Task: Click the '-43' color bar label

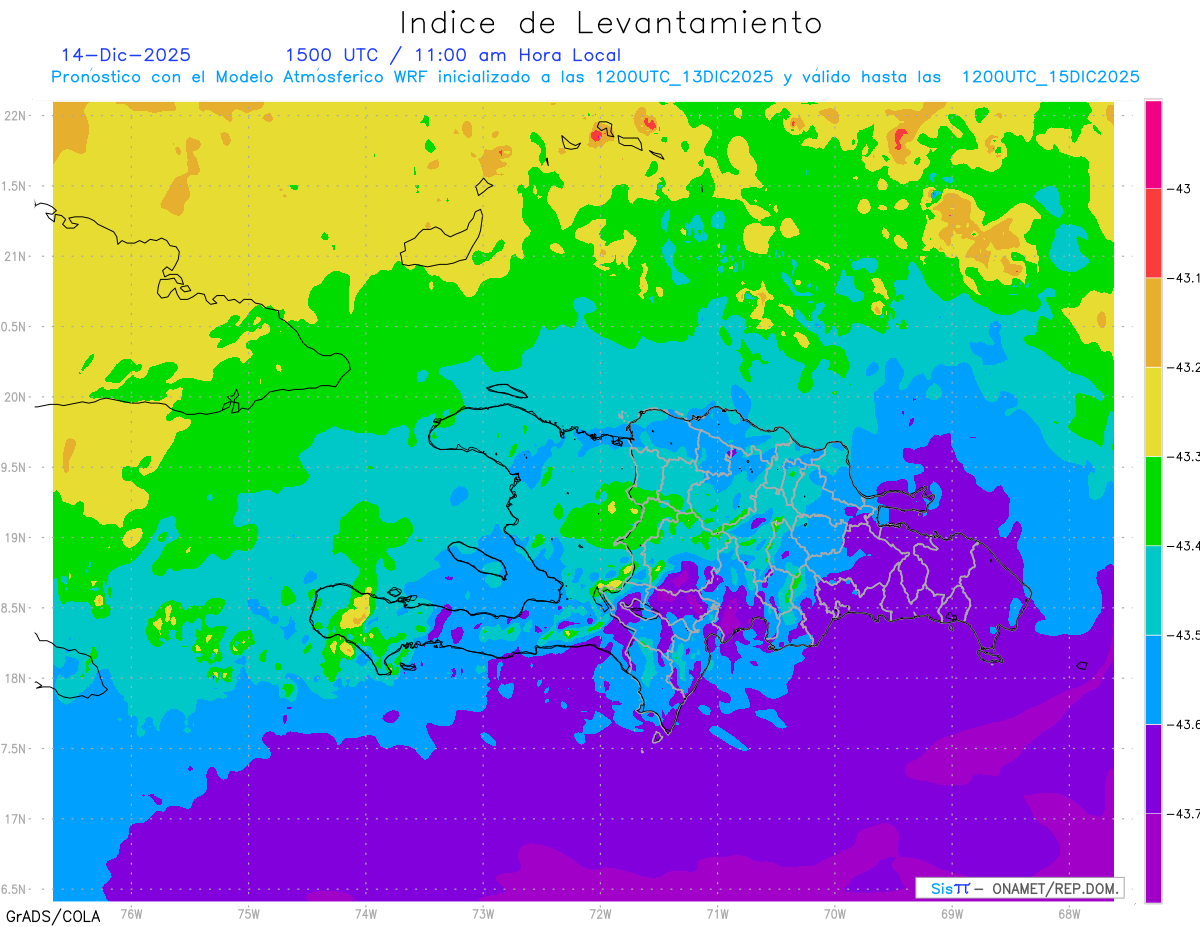Action: pyautogui.click(x=1180, y=189)
